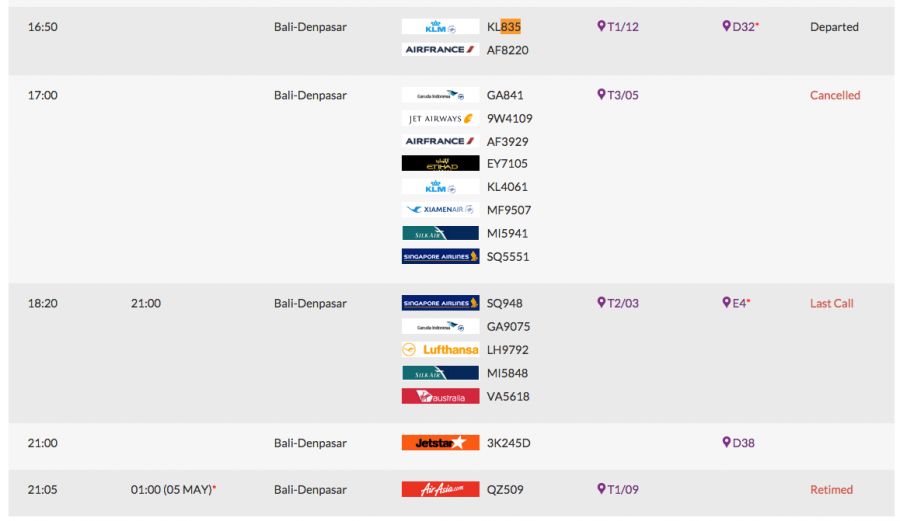This screenshot has width=900, height=521.
Task: Click the Retimed status for QZ509
Action: pyautogui.click(x=831, y=489)
